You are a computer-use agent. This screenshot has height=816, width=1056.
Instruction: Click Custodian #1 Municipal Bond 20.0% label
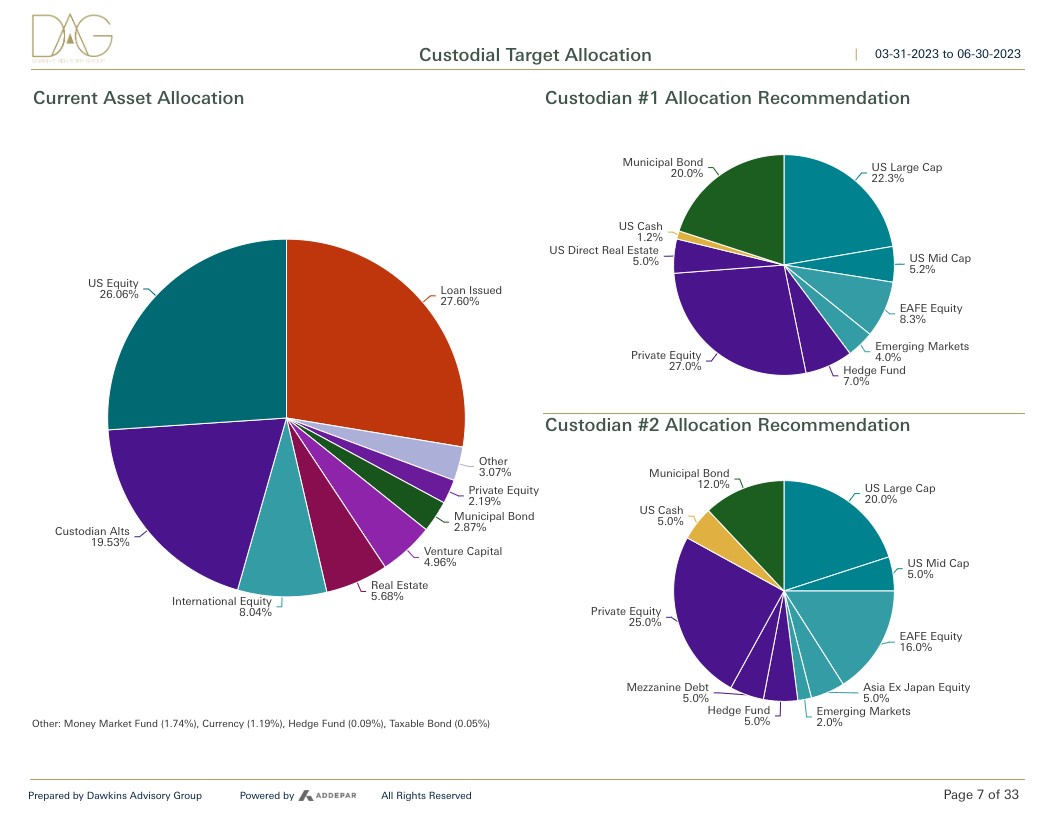click(663, 167)
